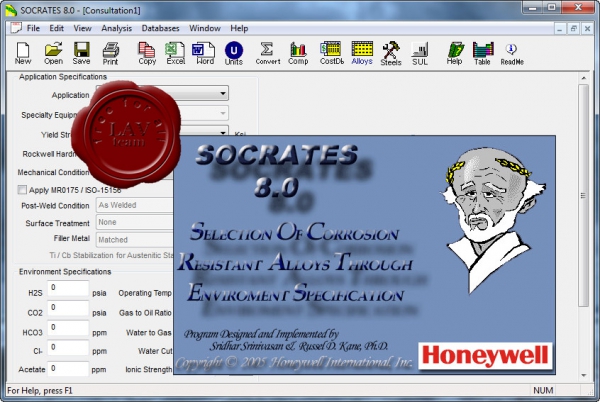Click the scrollbar up arrow
The image size is (600, 402).
[584, 78]
